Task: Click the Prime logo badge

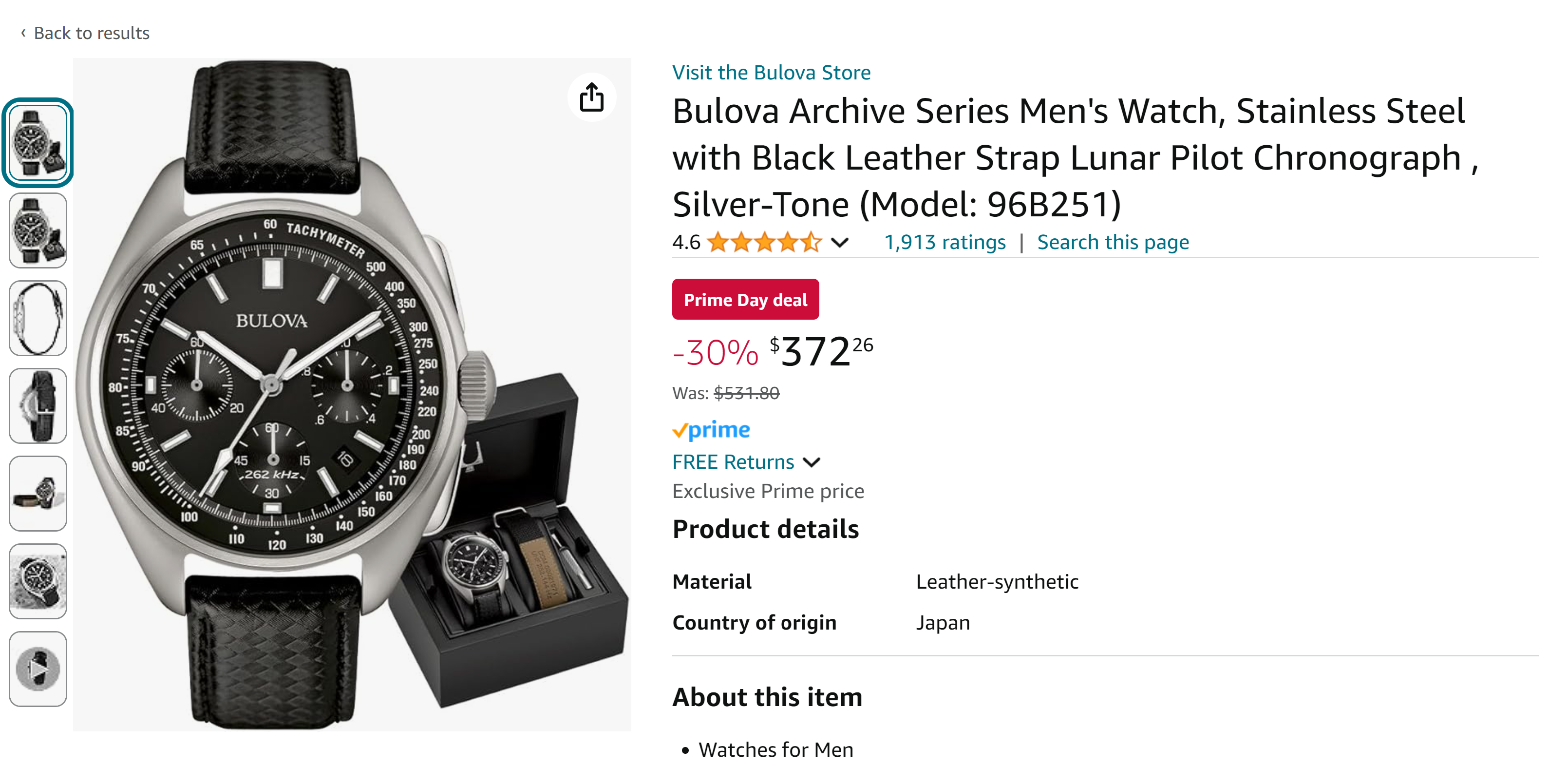Action: click(x=711, y=430)
